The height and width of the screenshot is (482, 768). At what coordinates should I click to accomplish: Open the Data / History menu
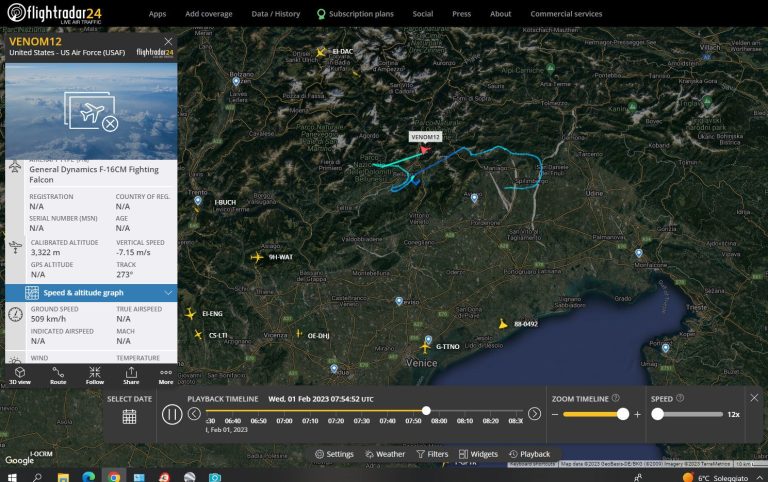(x=275, y=14)
